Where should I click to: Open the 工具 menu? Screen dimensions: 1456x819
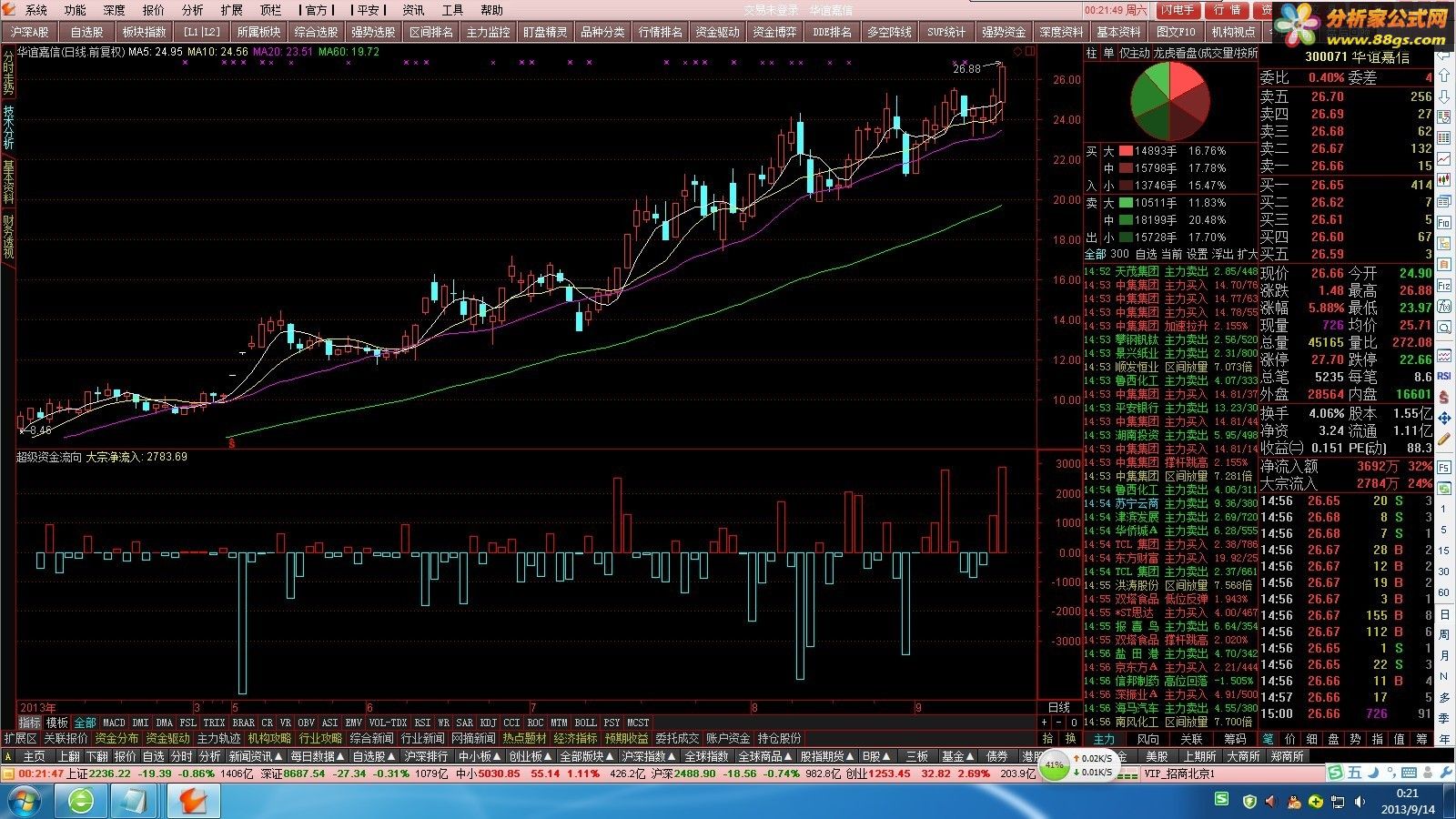452,10
